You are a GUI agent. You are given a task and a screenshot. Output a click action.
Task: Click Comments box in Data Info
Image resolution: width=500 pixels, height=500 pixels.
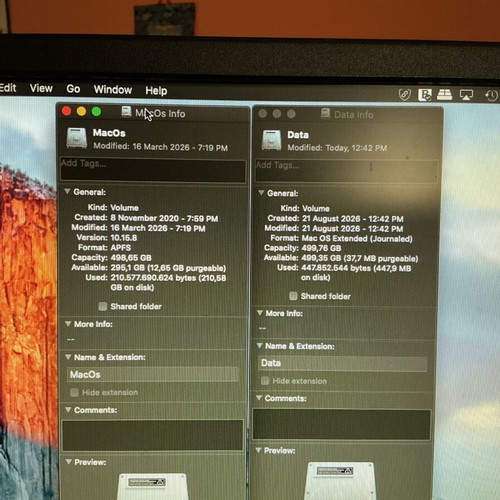342,424
